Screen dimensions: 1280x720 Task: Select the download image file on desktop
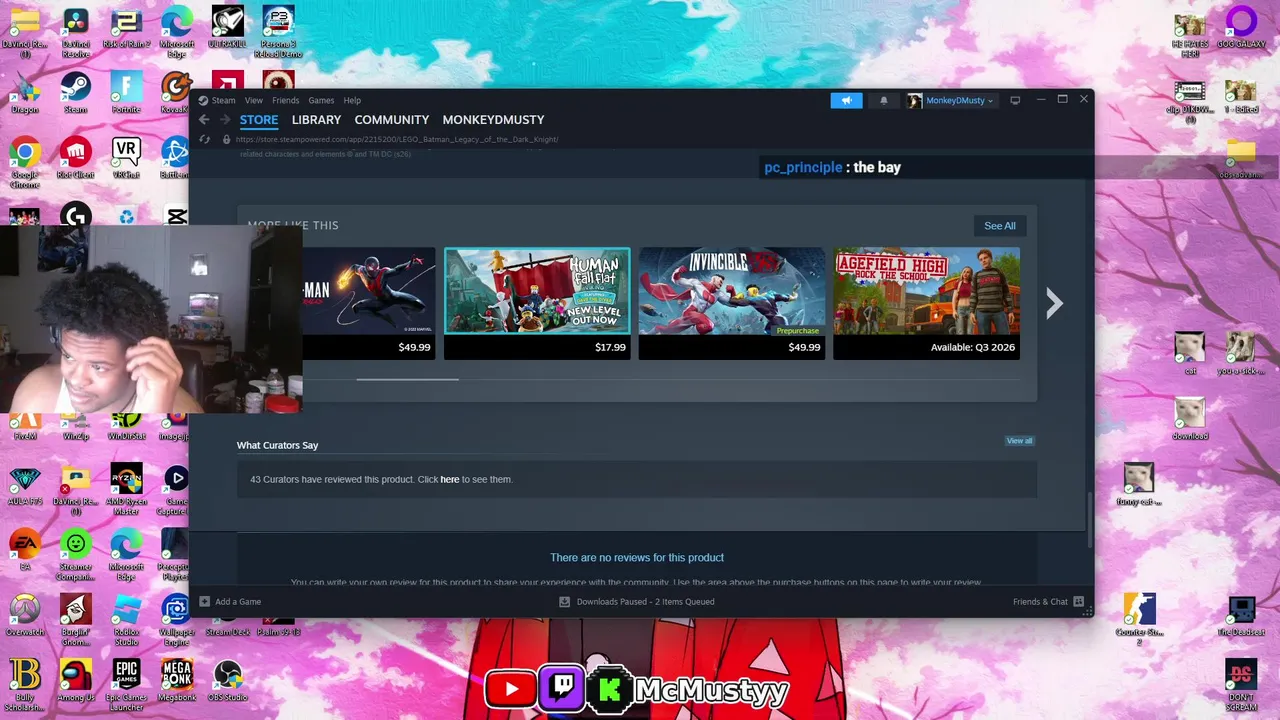pos(1189,420)
